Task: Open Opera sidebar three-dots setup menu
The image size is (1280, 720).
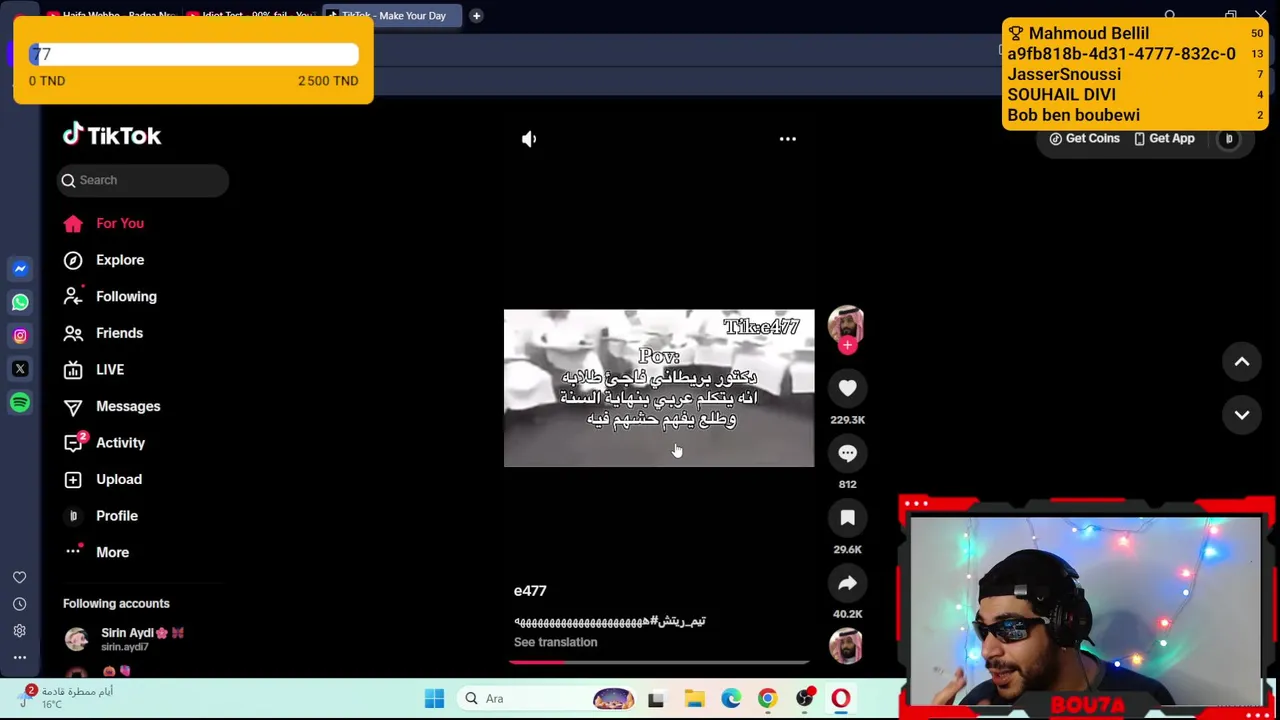Action: pos(19,657)
